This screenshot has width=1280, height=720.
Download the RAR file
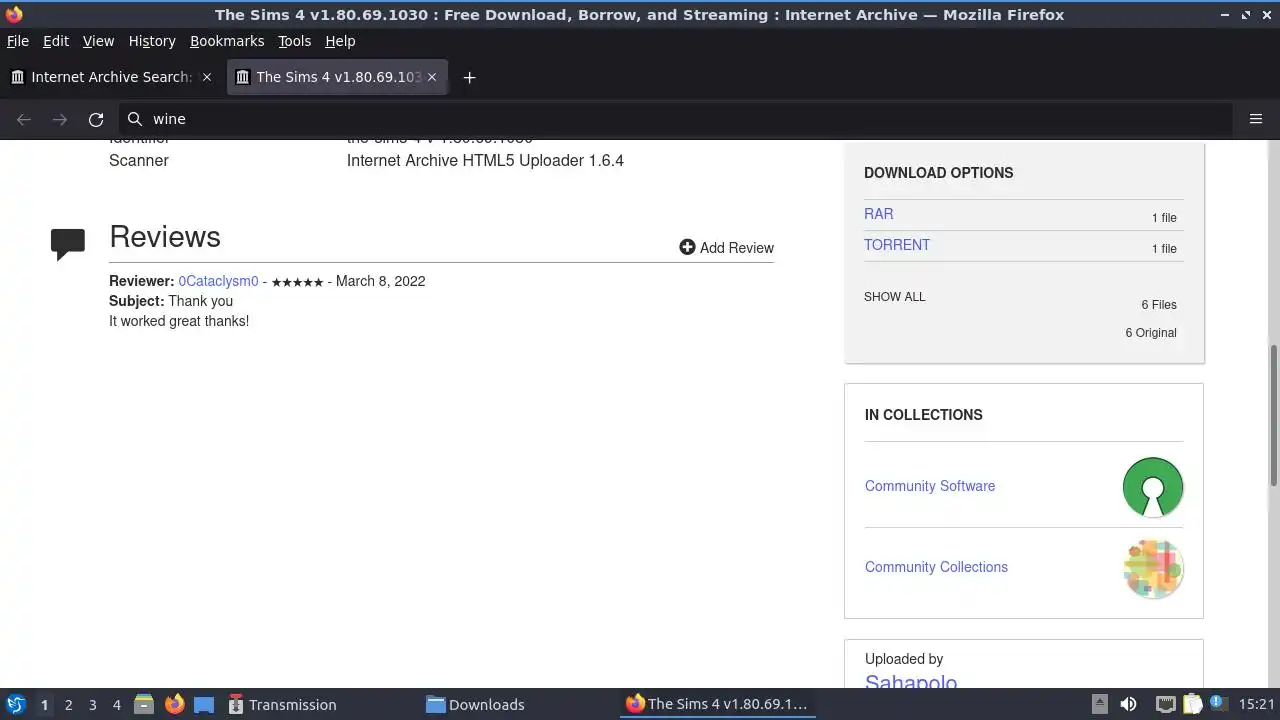point(879,214)
